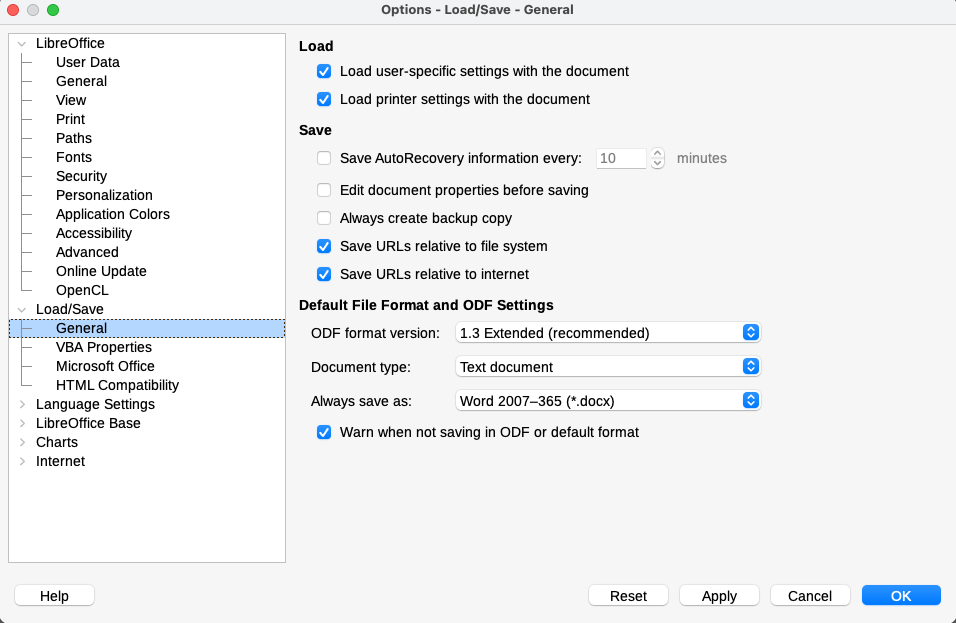The image size is (956, 623).
Task: Expand the Internet tree node
Action: [22, 462]
